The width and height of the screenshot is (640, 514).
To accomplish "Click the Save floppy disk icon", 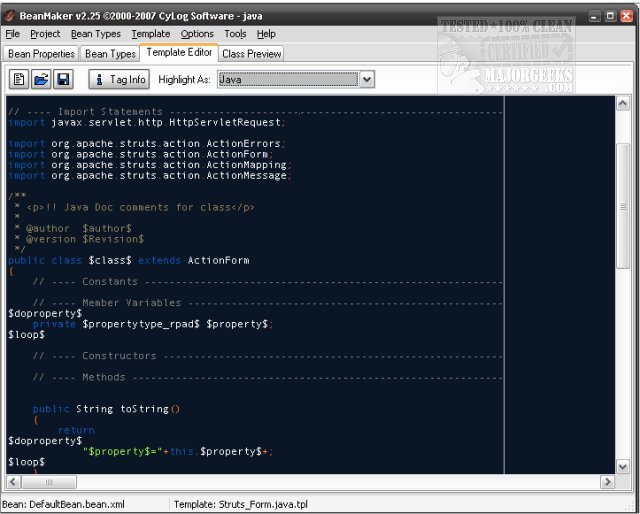I will [63, 79].
